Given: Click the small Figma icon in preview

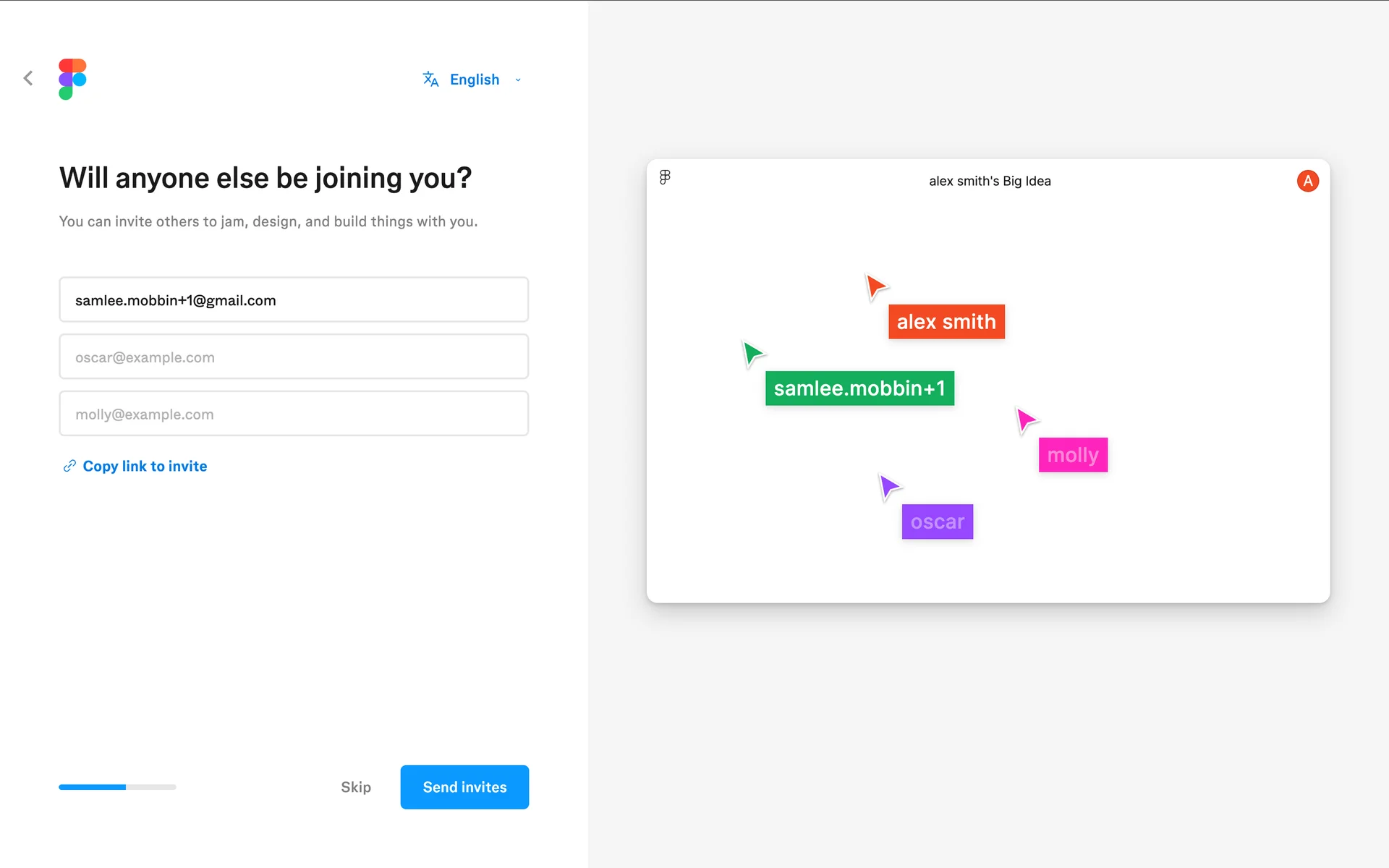Looking at the screenshot, I should (665, 177).
